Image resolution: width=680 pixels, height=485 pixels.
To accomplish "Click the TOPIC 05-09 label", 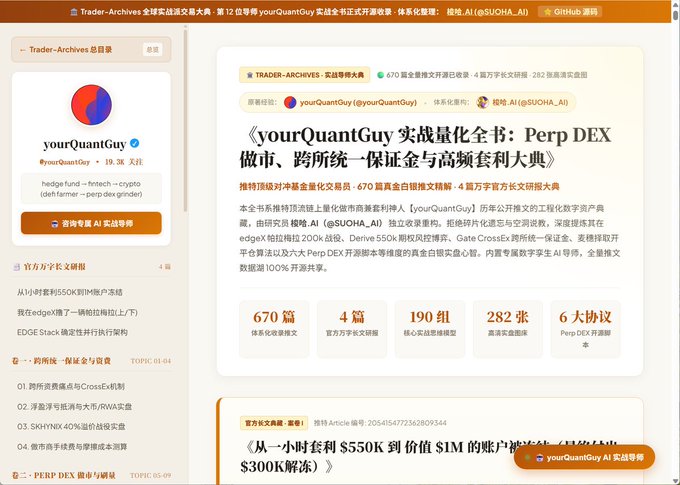I will point(151,475).
